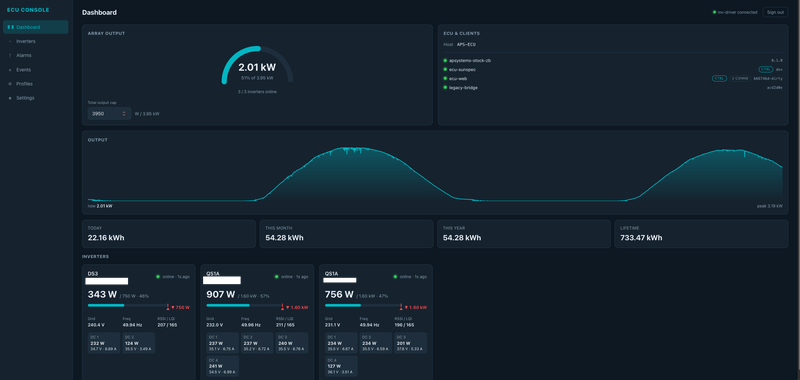800x380 pixels.
Task: Click the 343 W power progress bar
Action: 128,305
